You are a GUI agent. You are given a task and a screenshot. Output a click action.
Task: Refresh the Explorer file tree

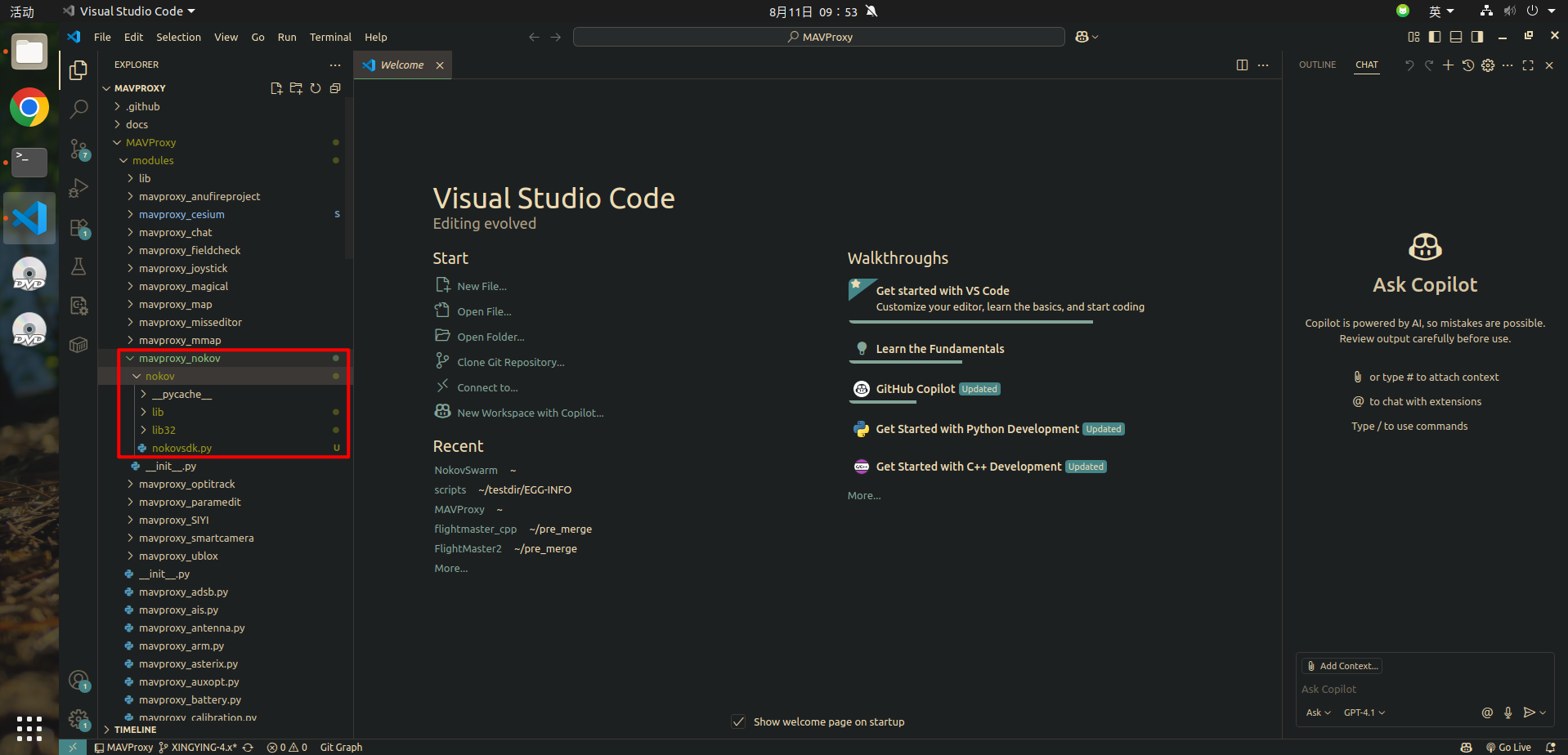(x=316, y=88)
